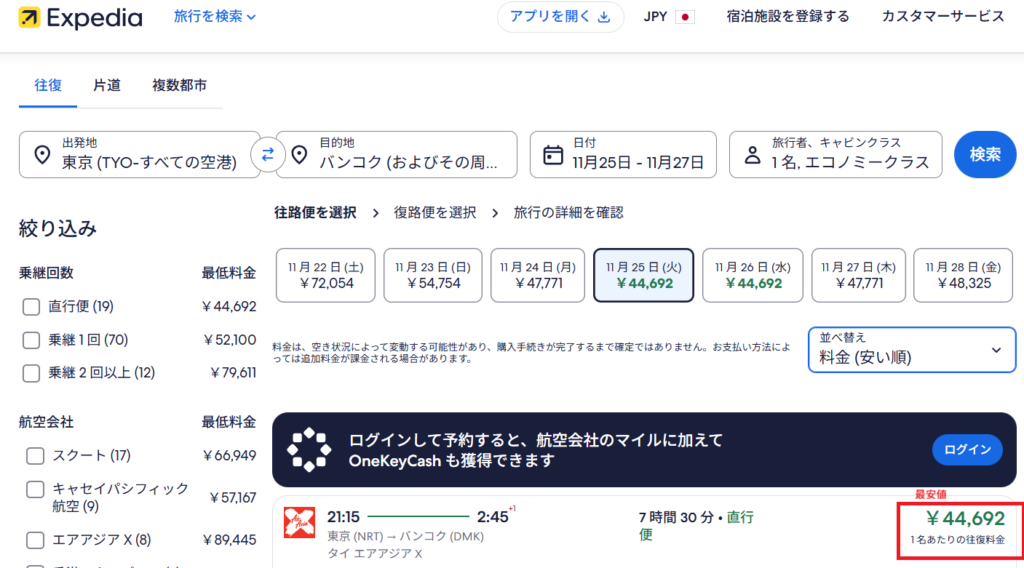Select the 11月26日 (水) date price tile
Screen dimensions: 1024x568
[x=754, y=275]
